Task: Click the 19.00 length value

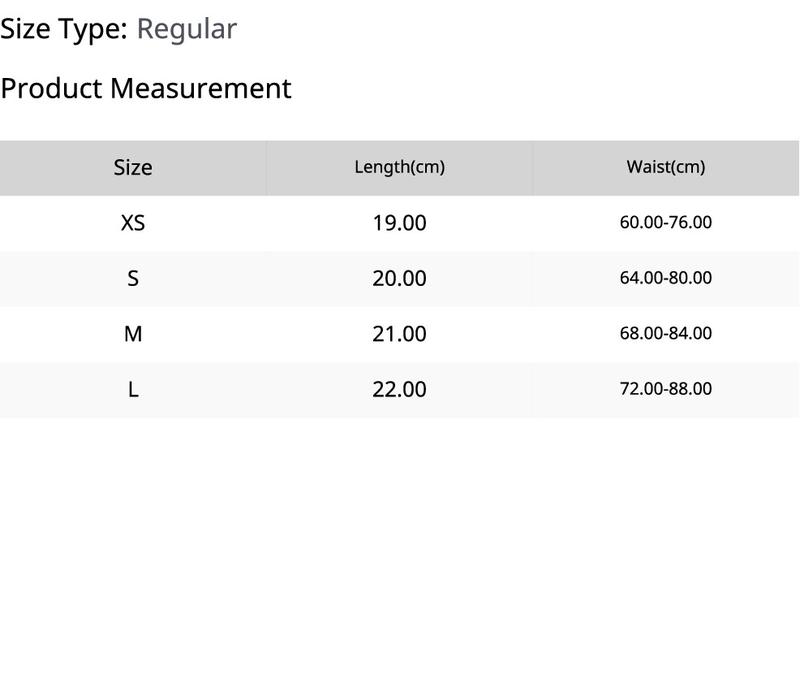Action: pyautogui.click(x=399, y=223)
